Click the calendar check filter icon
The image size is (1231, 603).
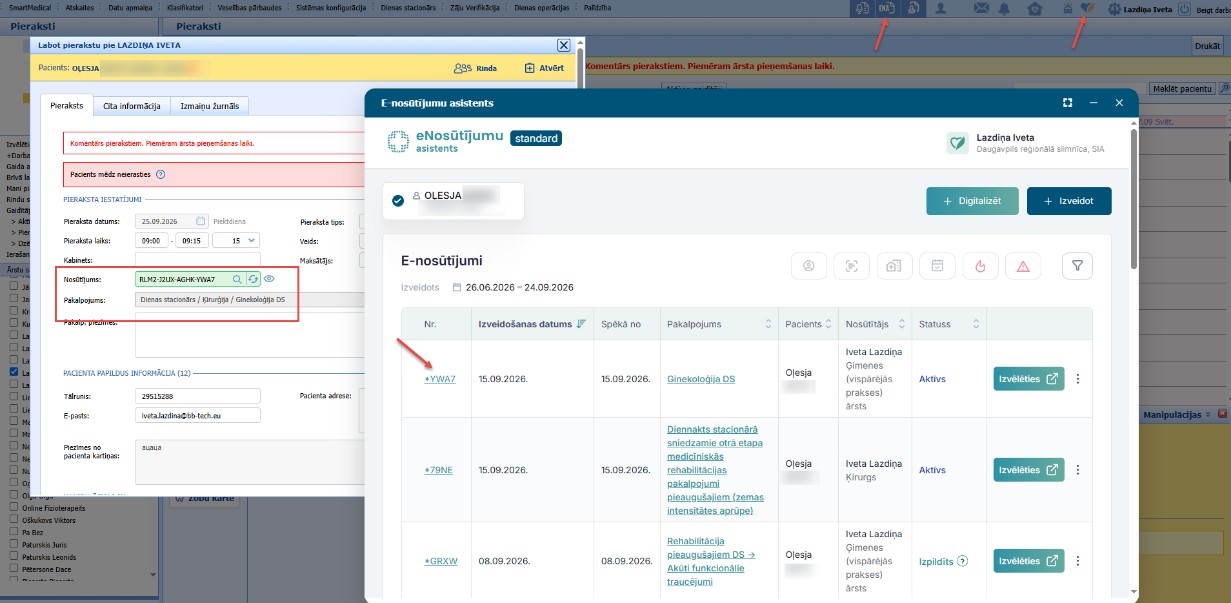click(x=937, y=265)
